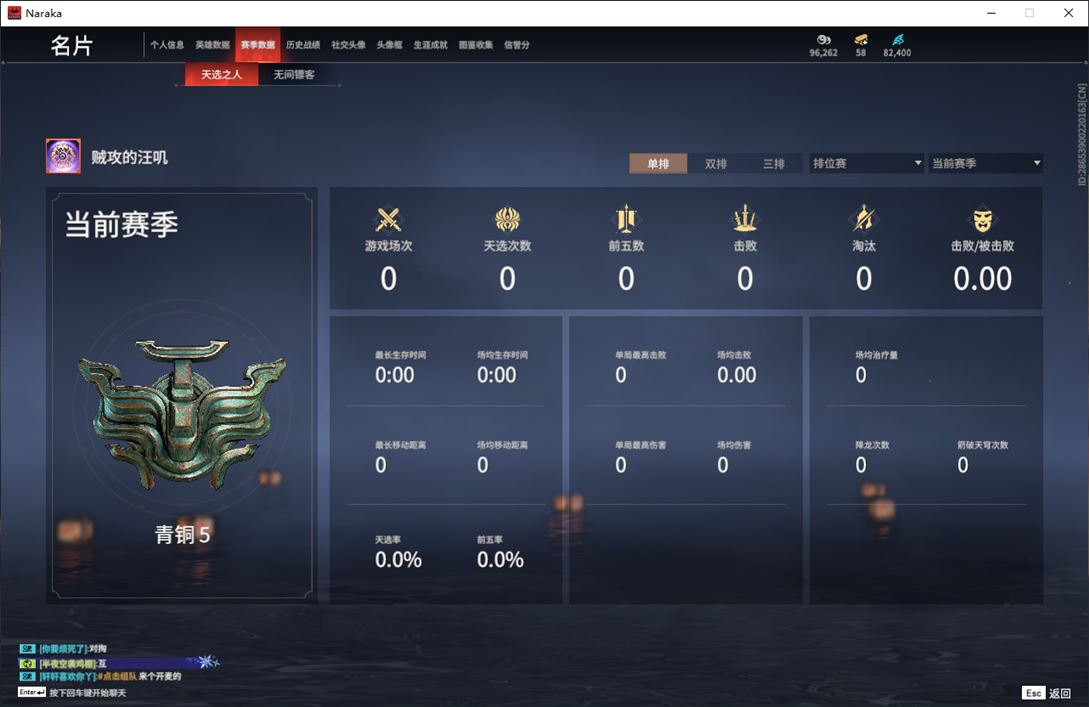Click the 前五数 banner icon
This screenshot has height=707, width=1089.
(x=626, y=219)
